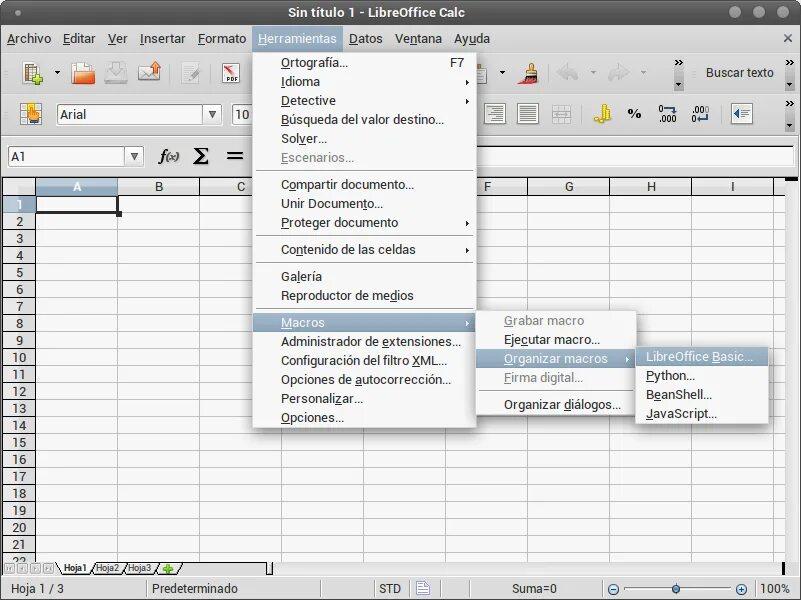
Task: Expand the Proteger documento submenu
Action: pos(364,223)
